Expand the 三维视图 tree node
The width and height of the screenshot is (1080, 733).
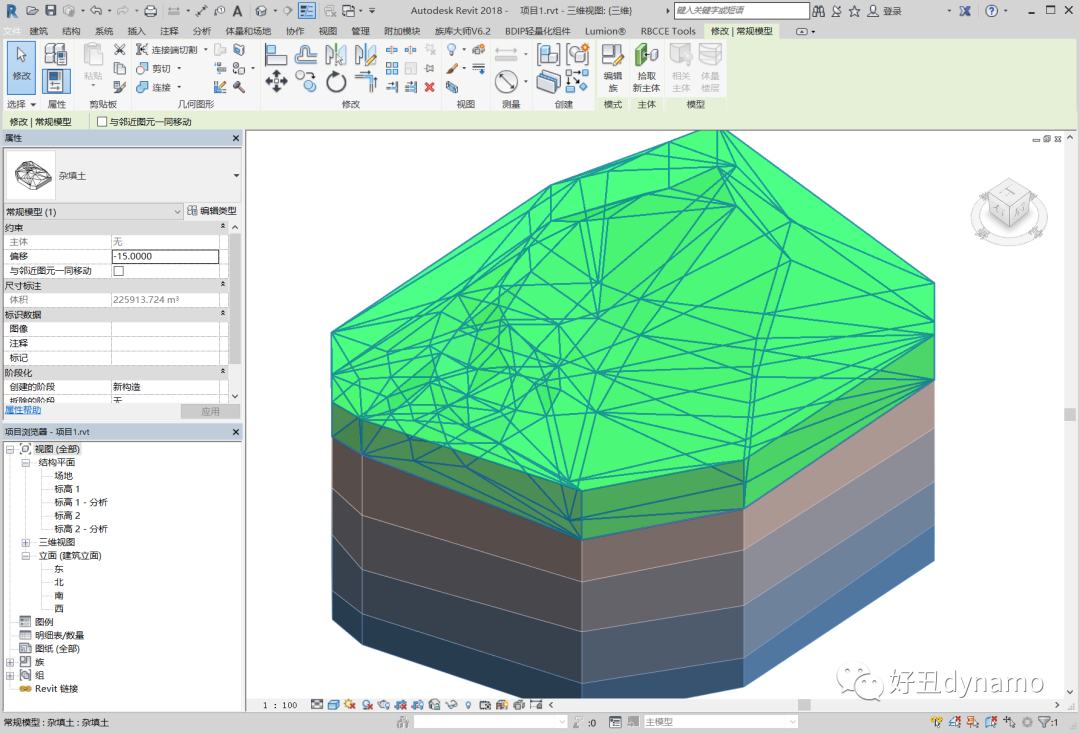point(26,542)
